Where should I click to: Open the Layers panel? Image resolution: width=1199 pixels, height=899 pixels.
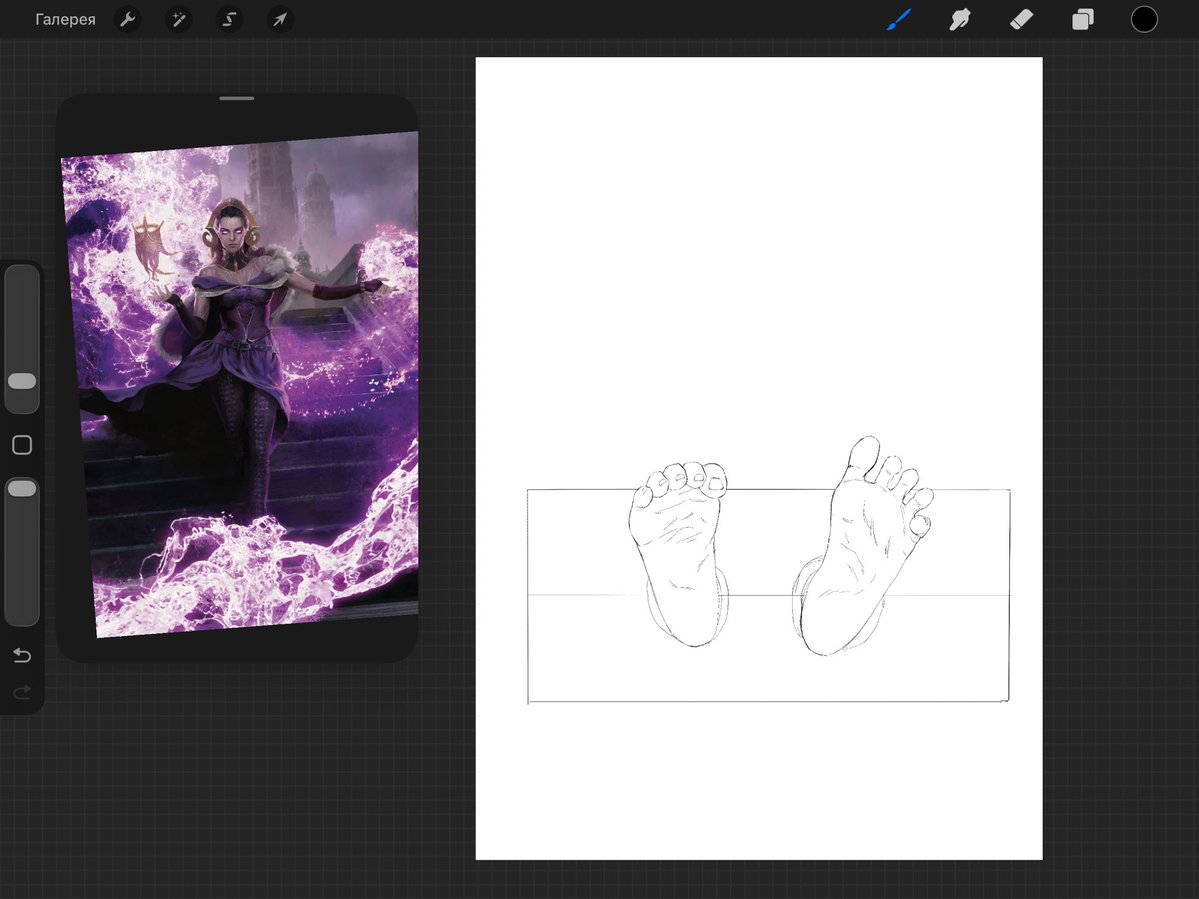[x=1082, y=19]
